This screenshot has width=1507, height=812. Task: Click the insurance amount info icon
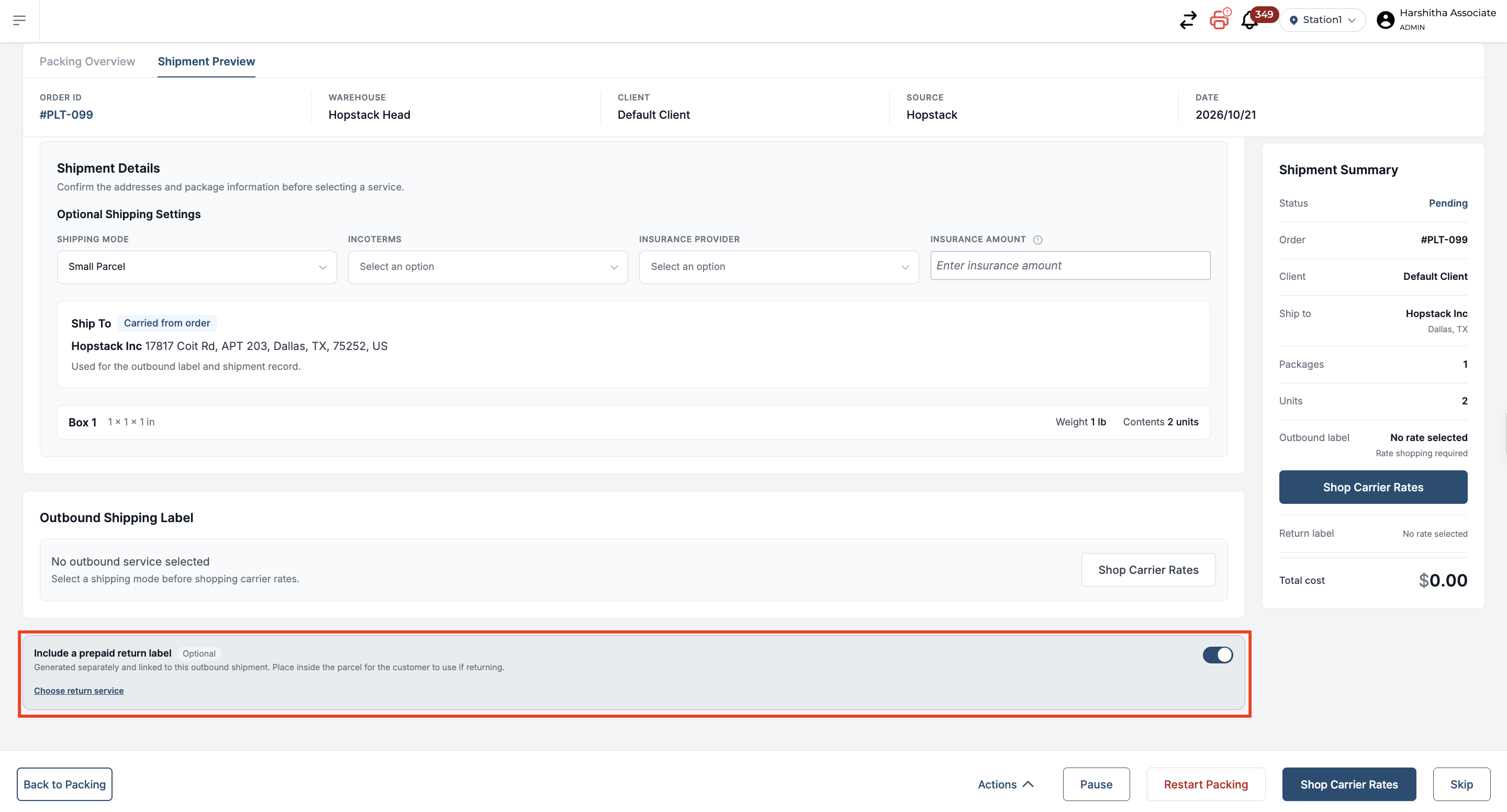pos(1038,240)
